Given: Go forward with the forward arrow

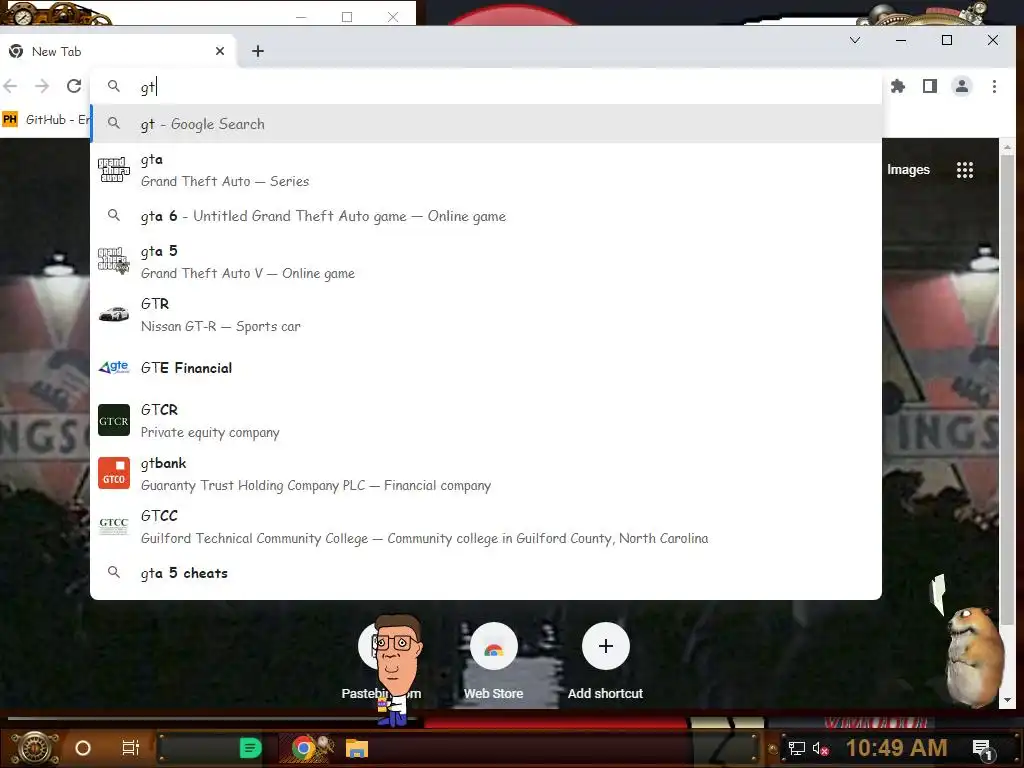Looking at the screenshot, I should point(42,86).
